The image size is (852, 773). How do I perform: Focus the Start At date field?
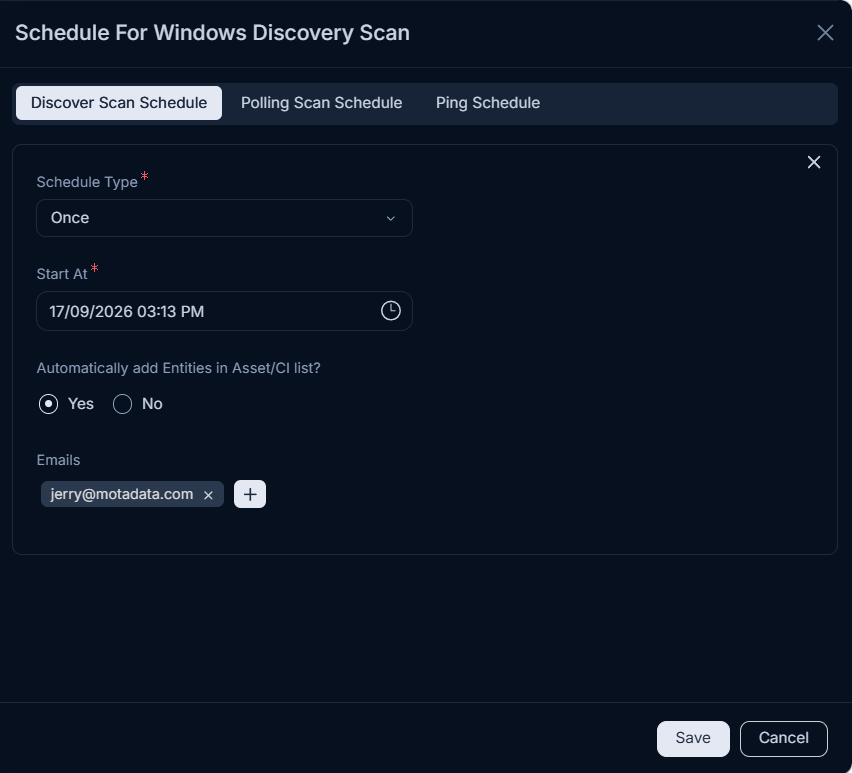(224, 311)
